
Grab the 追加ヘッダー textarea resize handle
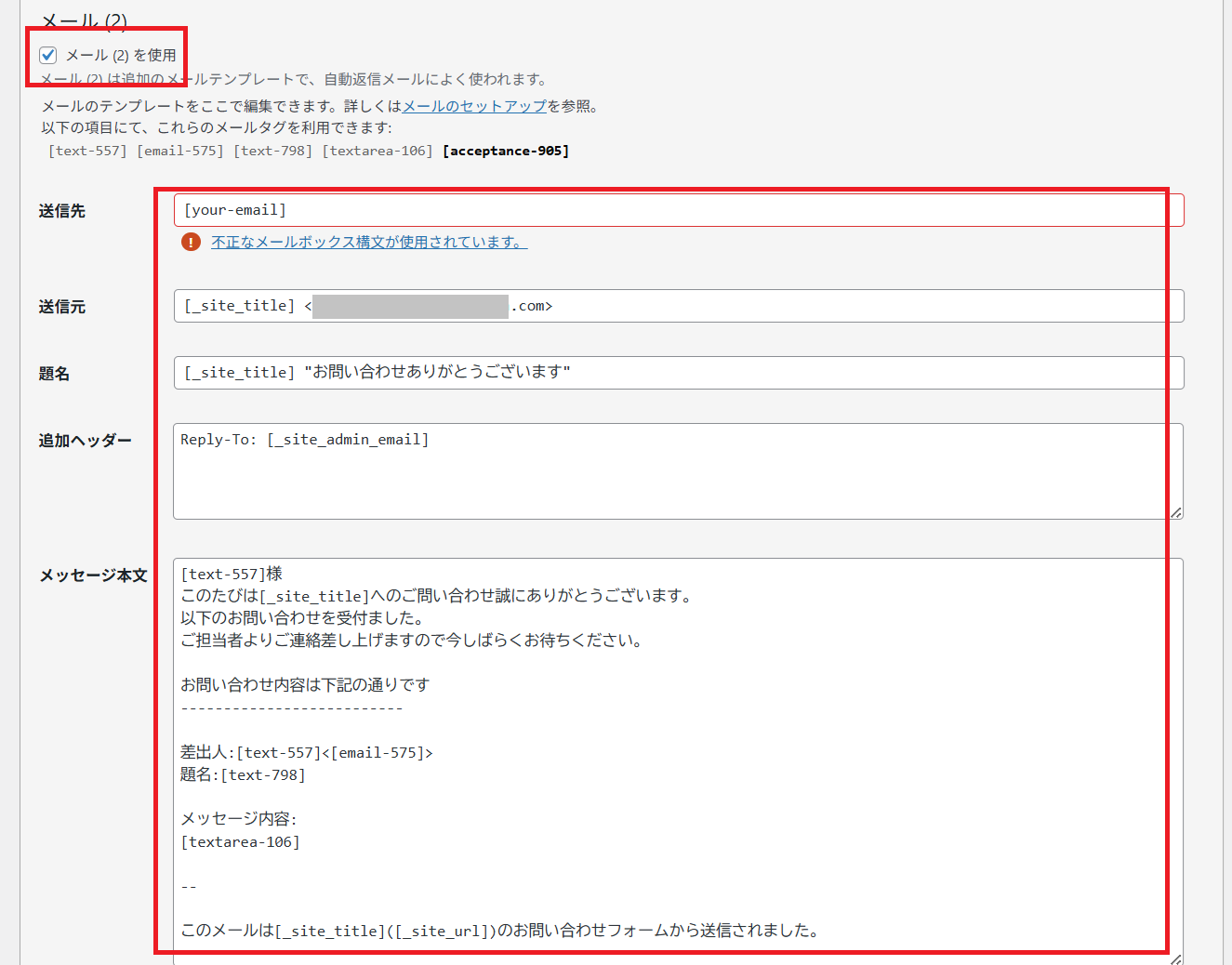pos(1176,512)
